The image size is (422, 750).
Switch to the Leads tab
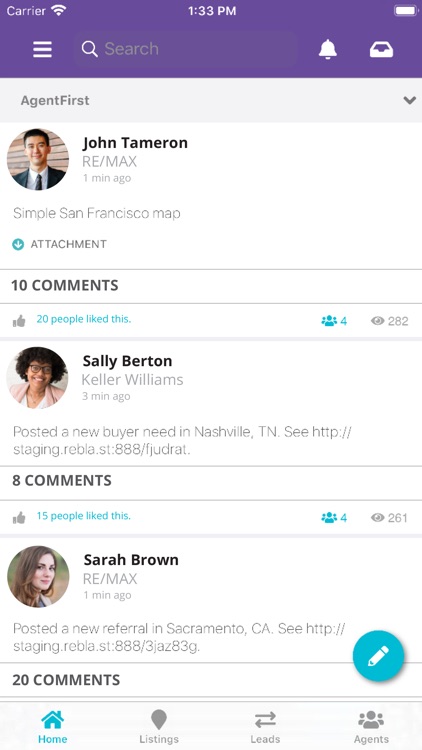pos(265,726)
